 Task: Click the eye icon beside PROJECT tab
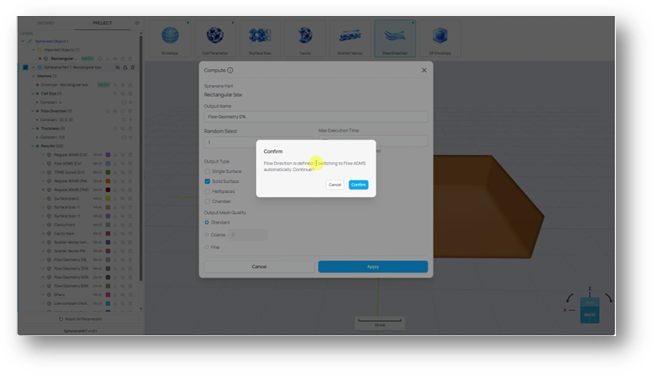(x=137, y=23)
